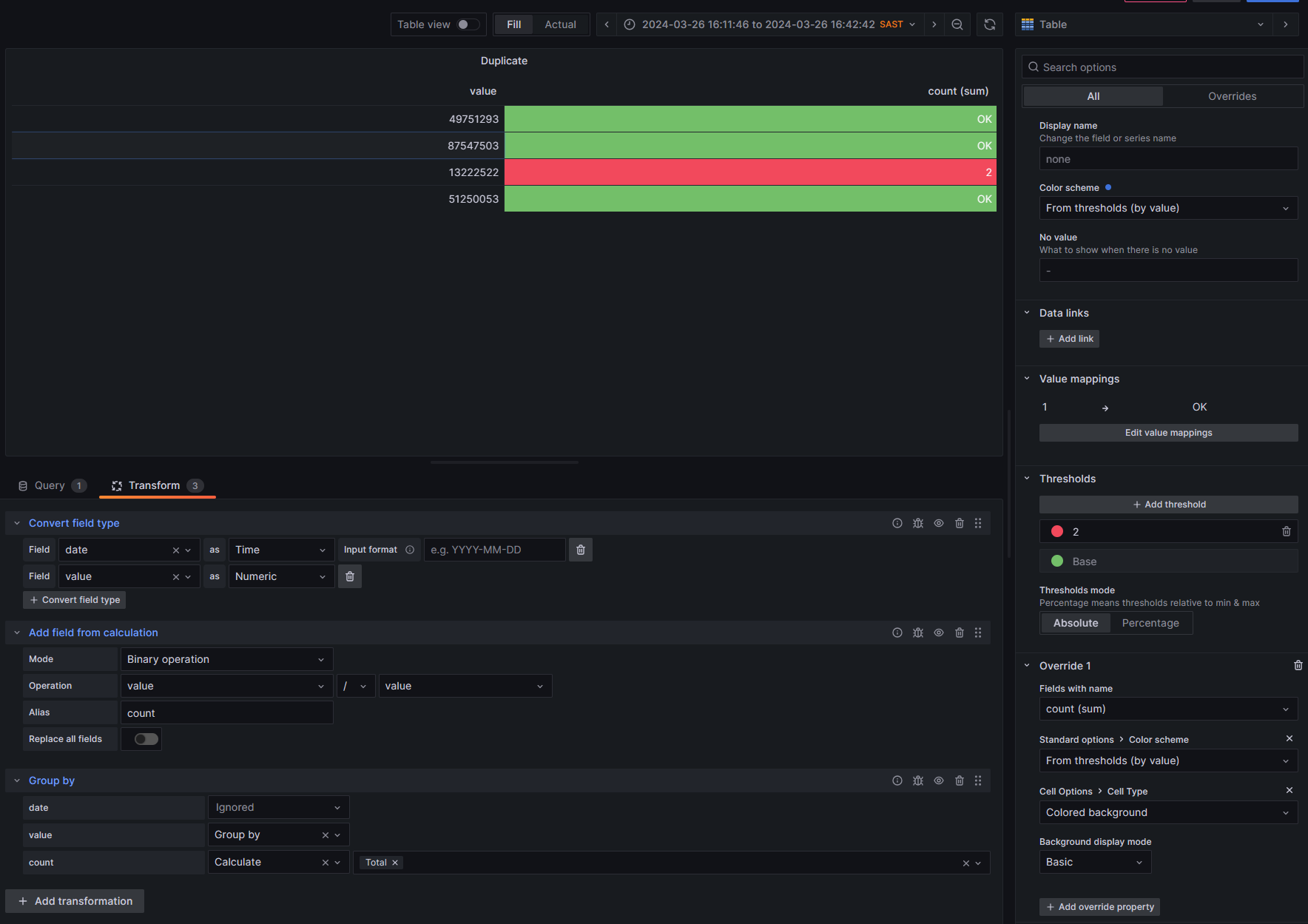
Task: Hide the Convert field type transformation
Action: tap(938, 523)
